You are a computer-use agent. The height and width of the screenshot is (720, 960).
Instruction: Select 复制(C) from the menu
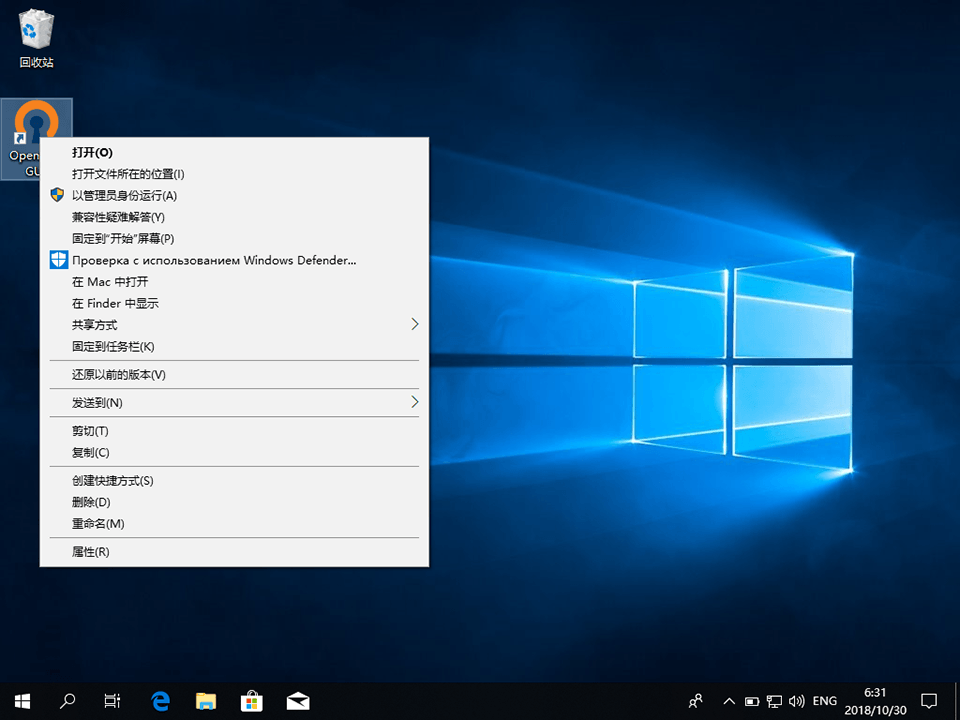pyautogui.click(x=234, y=452)
